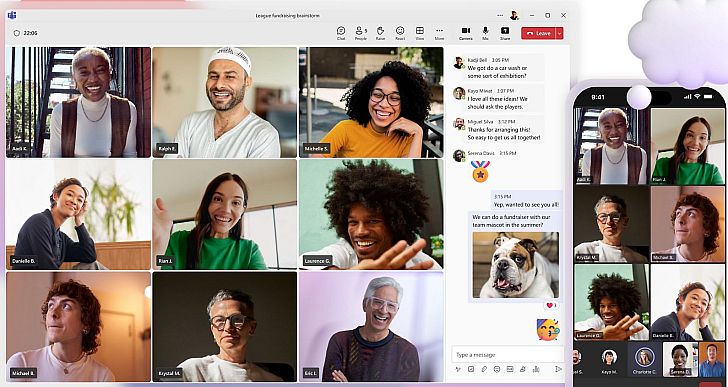728x387 pixels.
Task: Click the heart reaction on bulldog message
Action: 551,305
